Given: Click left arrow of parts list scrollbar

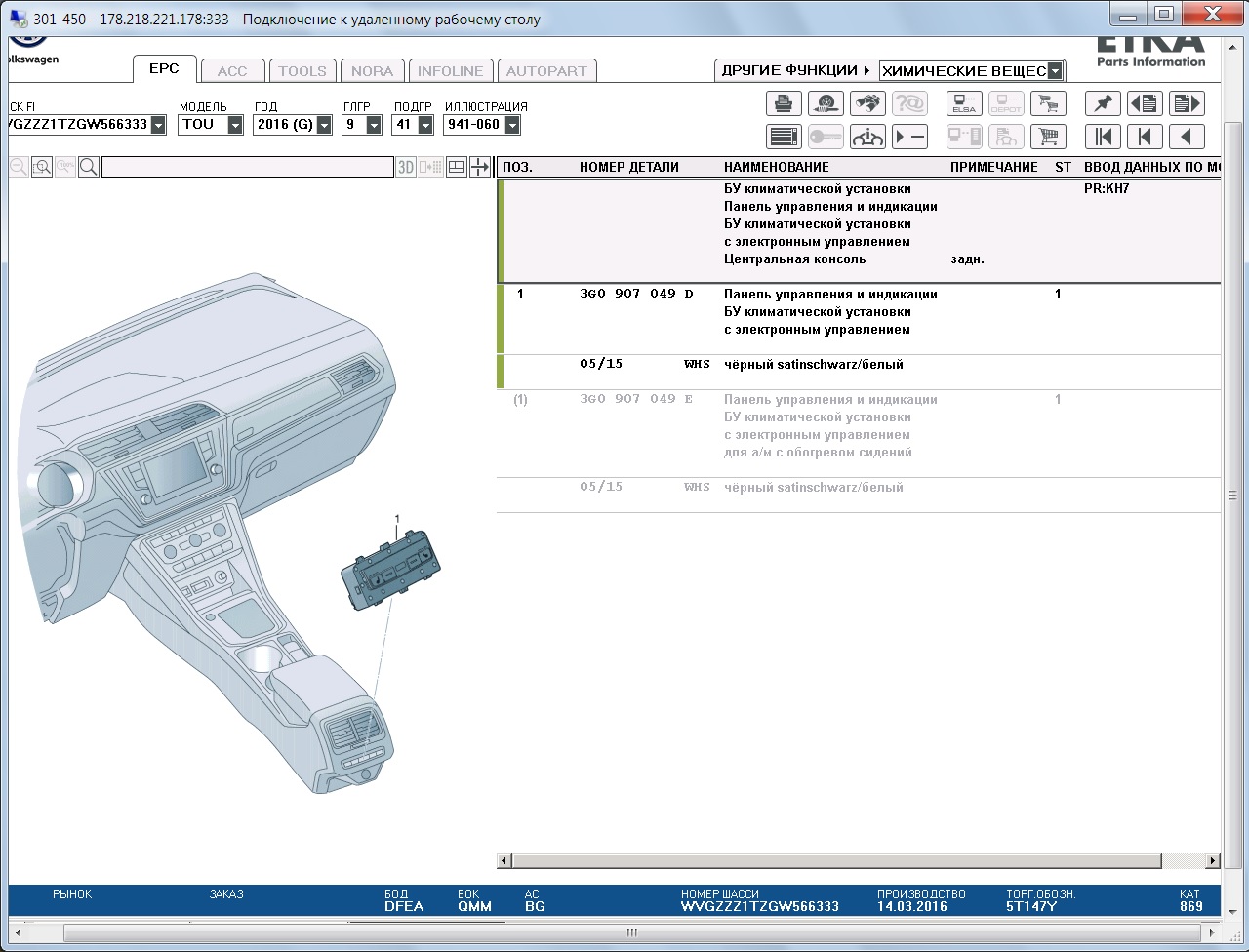Looking at the screenshot, I should point(504,861).
